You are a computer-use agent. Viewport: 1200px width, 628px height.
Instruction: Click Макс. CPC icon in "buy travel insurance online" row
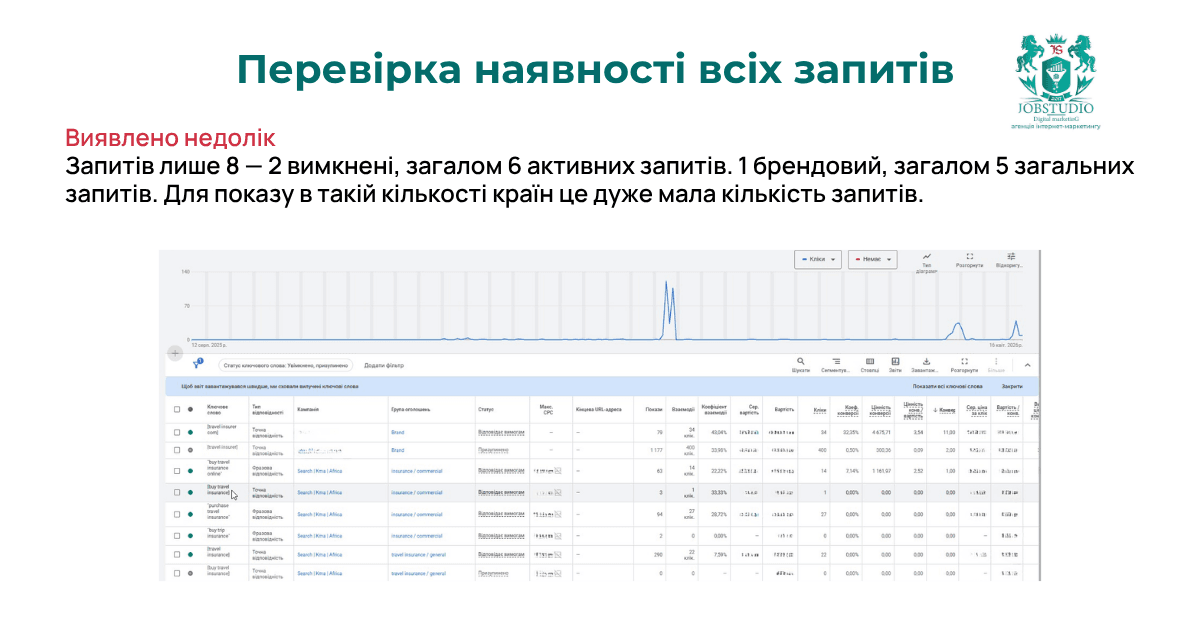[x=558, y=470]
